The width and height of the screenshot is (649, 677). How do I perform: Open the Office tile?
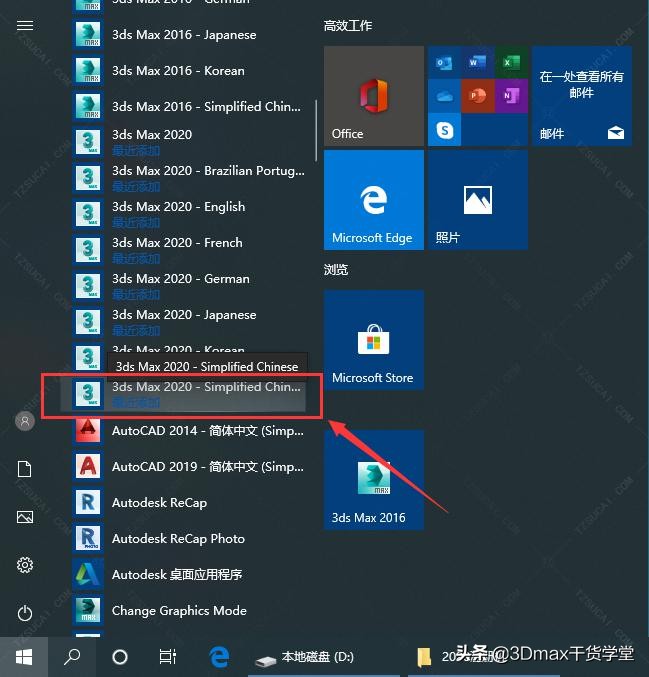(x=374, y=96)
